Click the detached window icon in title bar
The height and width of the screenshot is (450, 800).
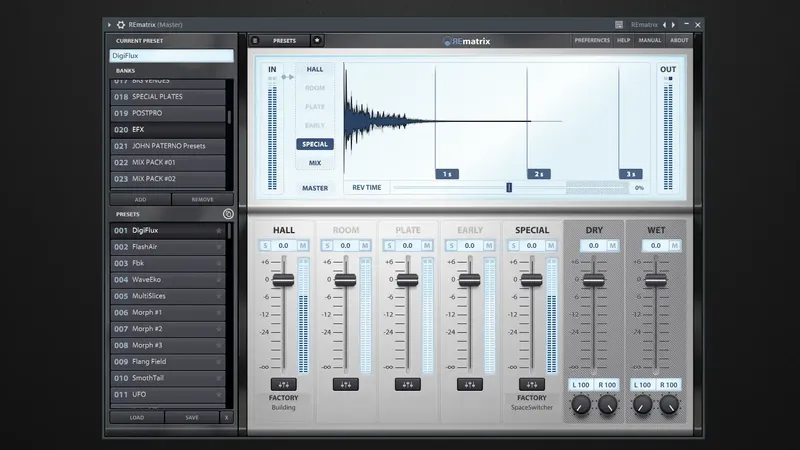click(619, 24)
